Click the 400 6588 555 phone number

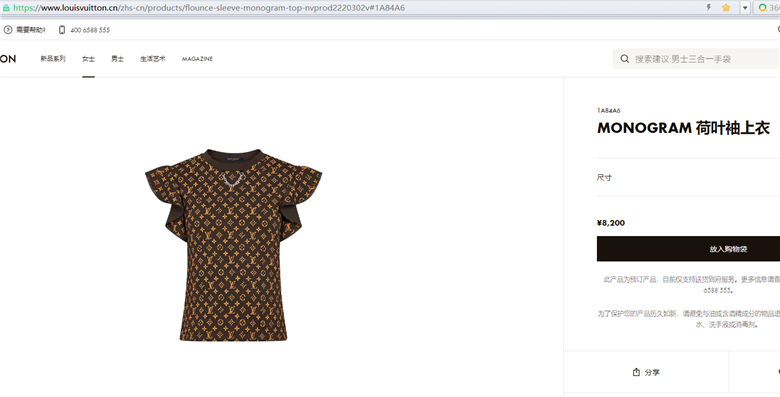point(90,30)
